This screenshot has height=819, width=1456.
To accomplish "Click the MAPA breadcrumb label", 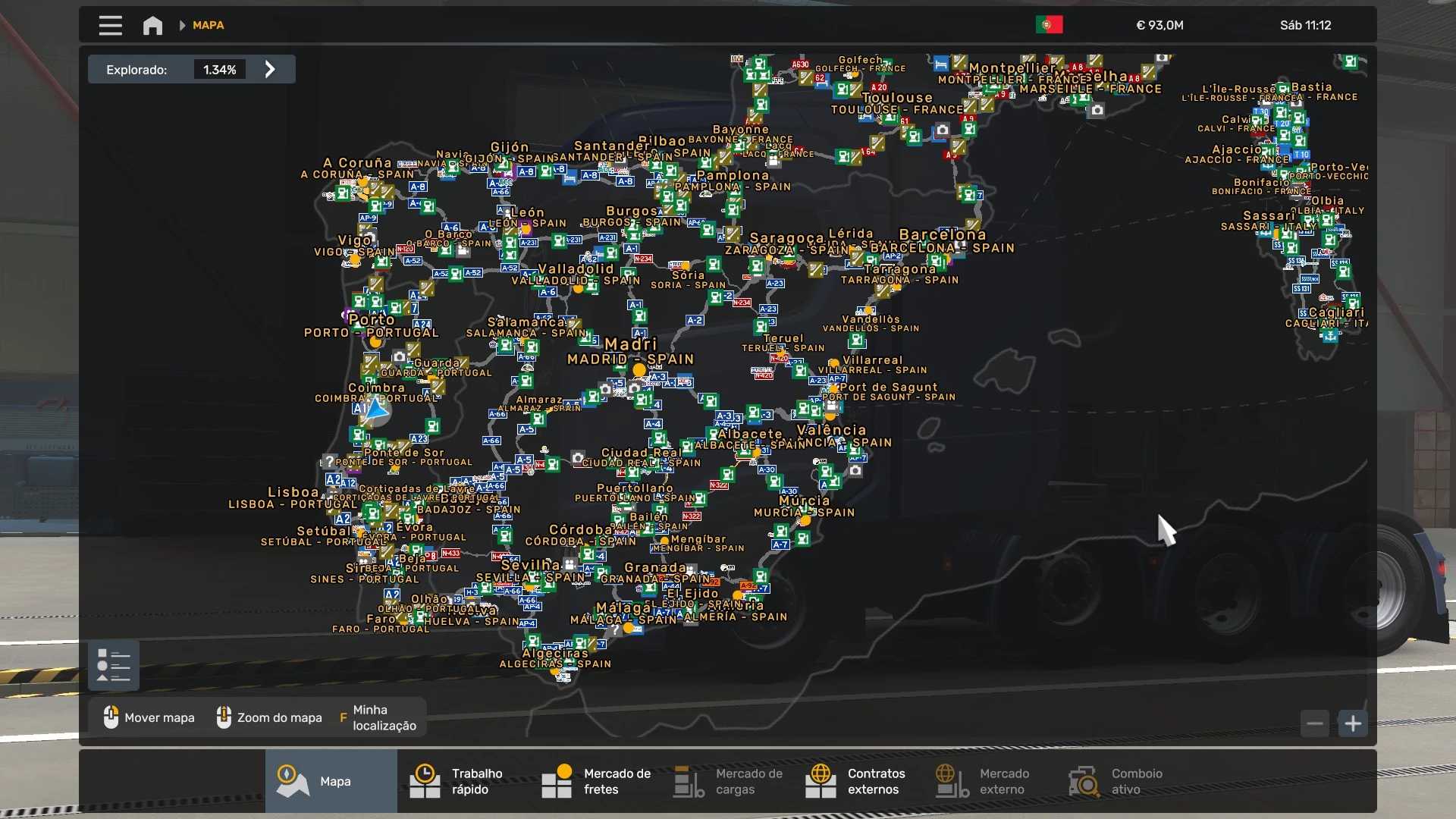I will pos(208,25).
